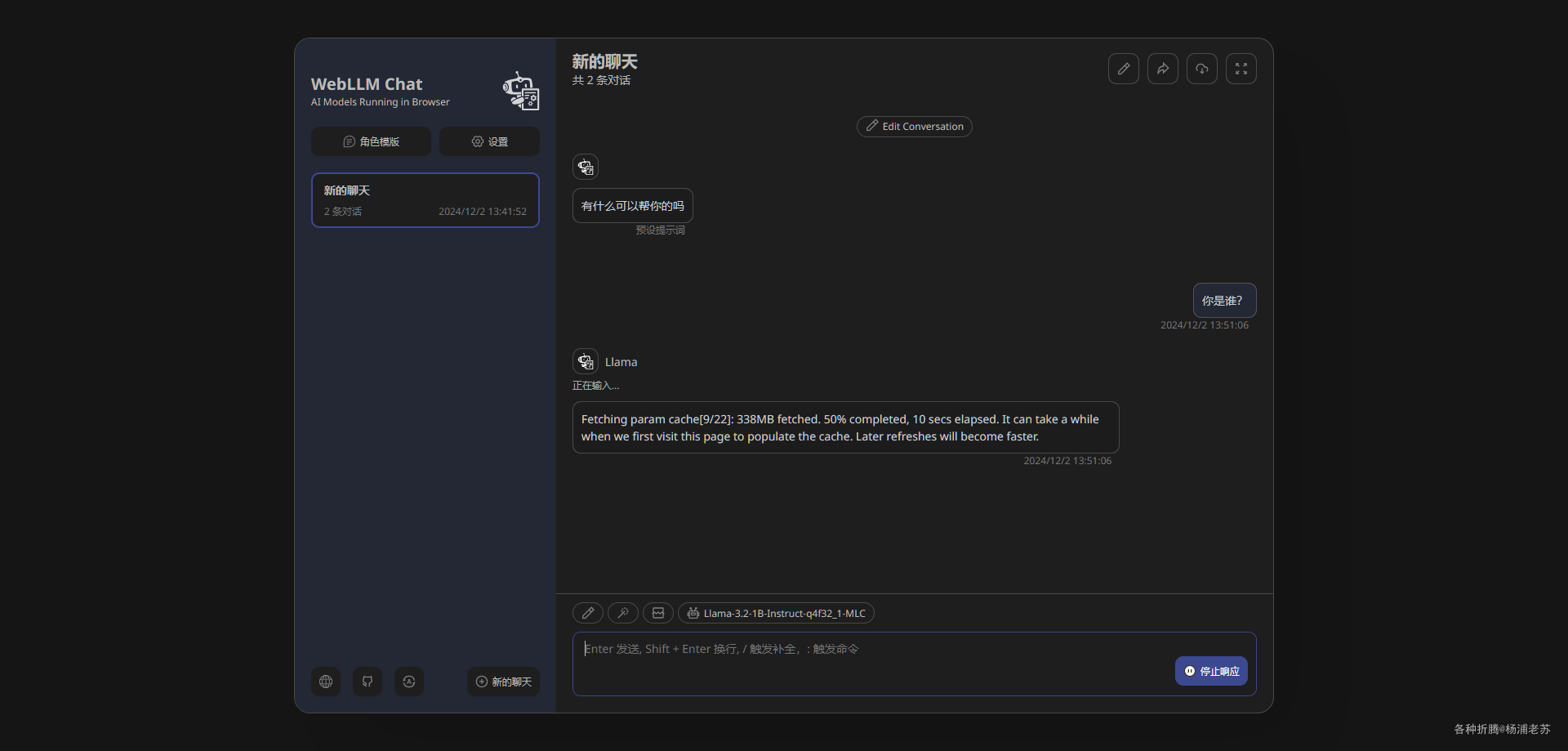Open the Llama-3.2-1B-Instruct model selector

[x=776, y=613]
